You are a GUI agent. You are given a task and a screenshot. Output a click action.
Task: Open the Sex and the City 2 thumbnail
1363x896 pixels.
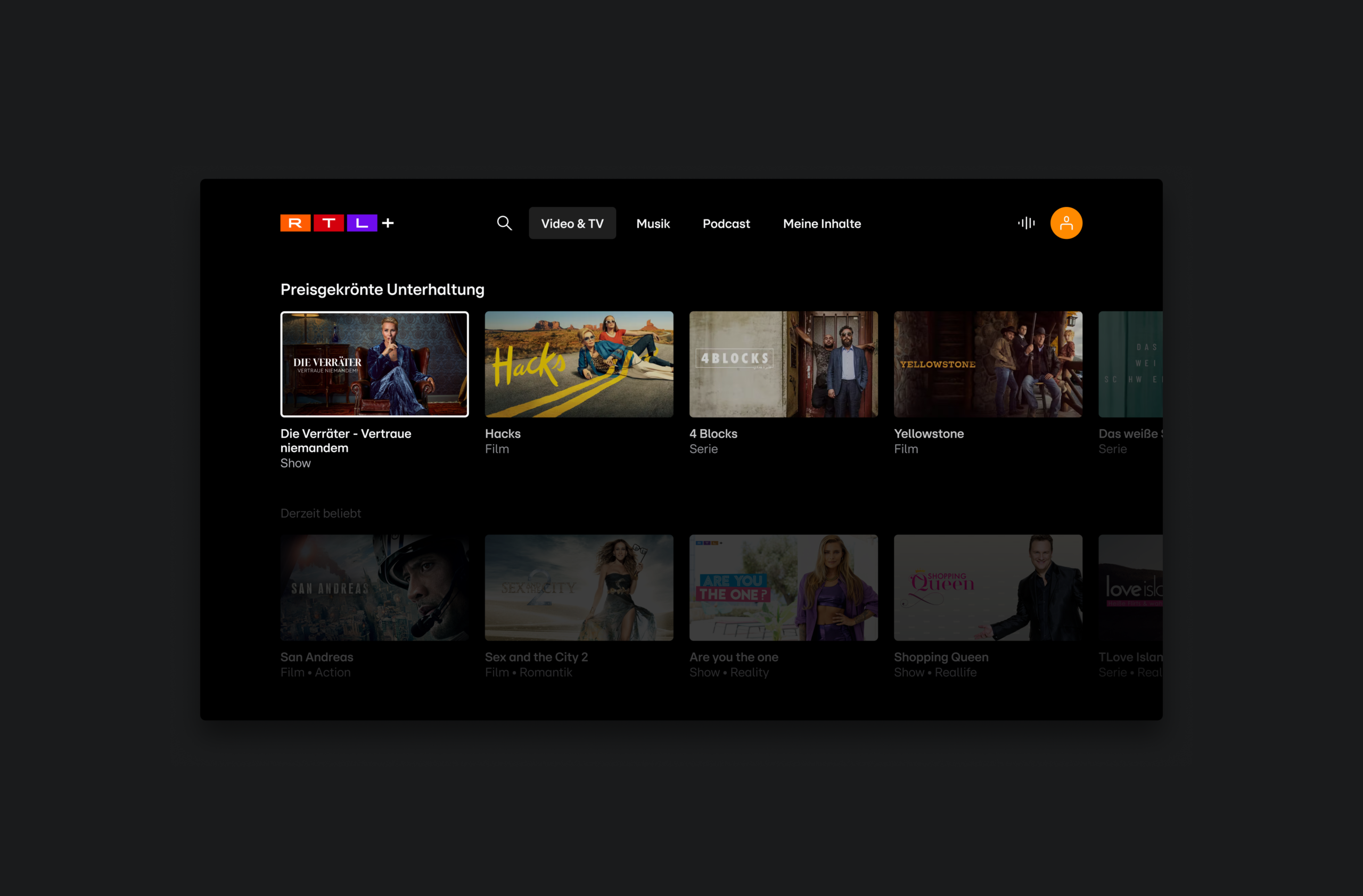pos(579,587)
